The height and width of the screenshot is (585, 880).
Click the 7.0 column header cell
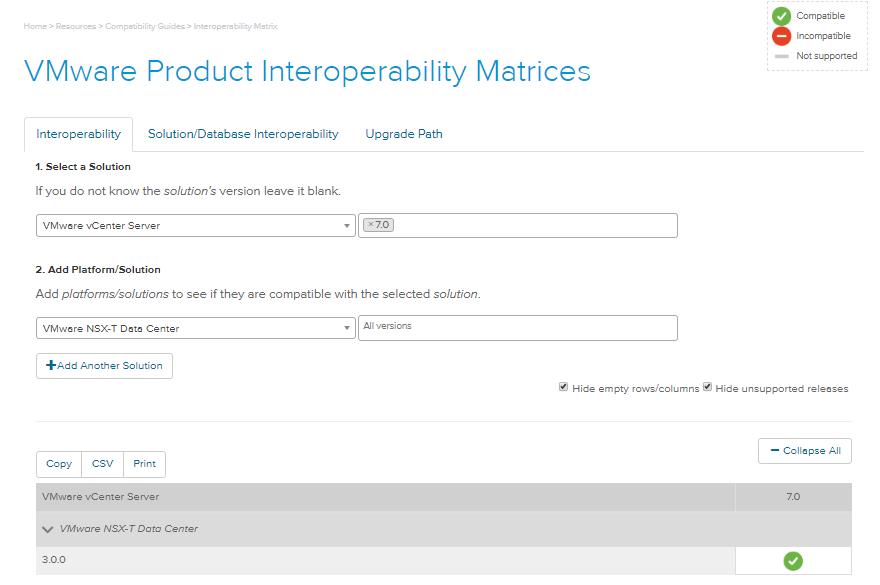click(793, 497)
